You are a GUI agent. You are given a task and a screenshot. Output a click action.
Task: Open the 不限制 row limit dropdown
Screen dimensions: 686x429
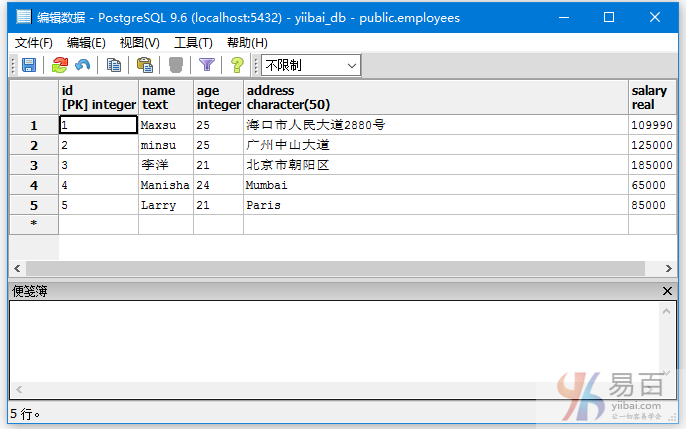tap(310, 65)
